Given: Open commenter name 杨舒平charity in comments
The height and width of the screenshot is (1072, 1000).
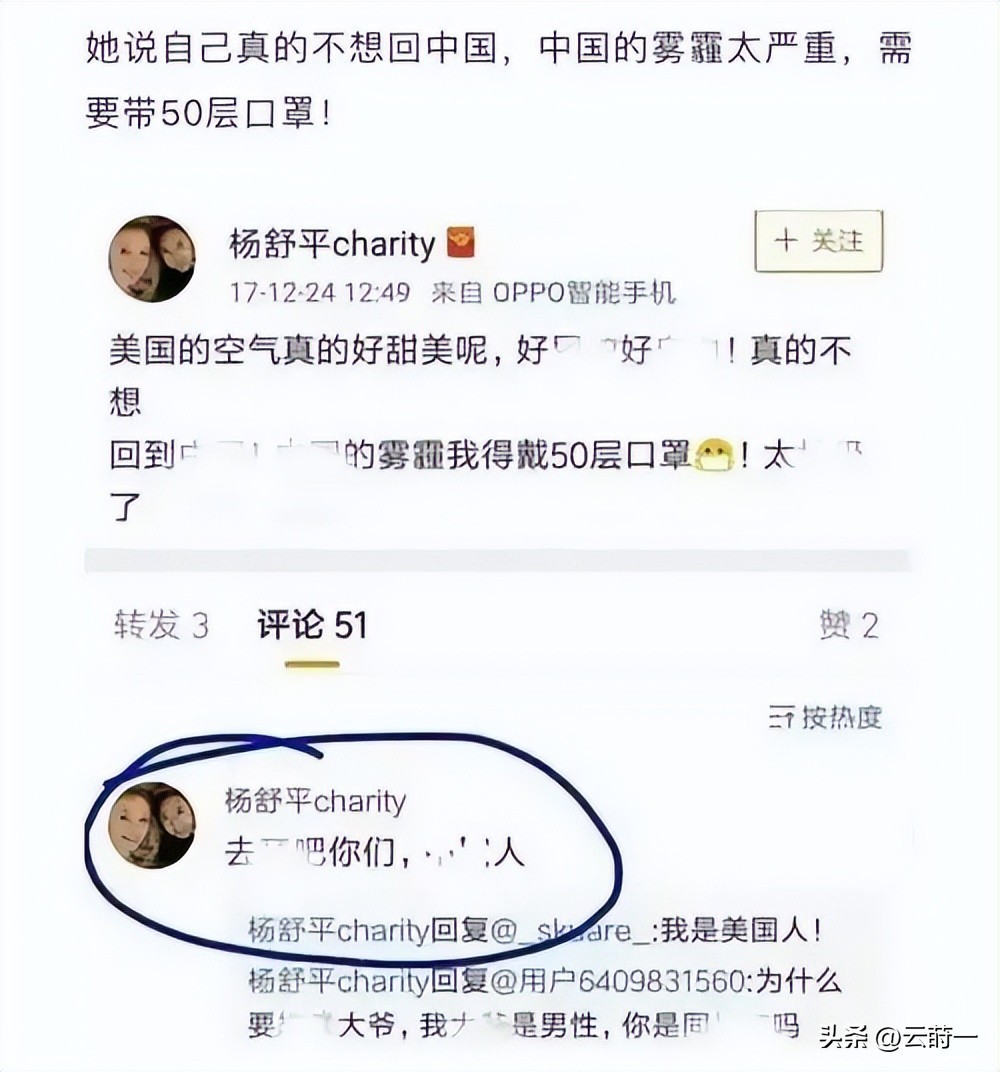Looking at the screenshot, I should pos(315,801).
